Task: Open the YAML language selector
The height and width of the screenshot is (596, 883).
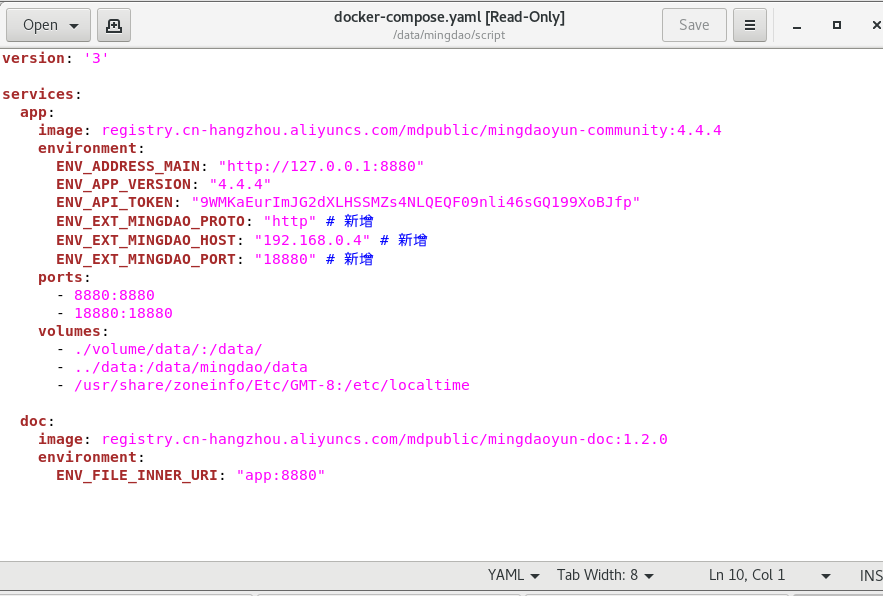Action: (514, 575)
